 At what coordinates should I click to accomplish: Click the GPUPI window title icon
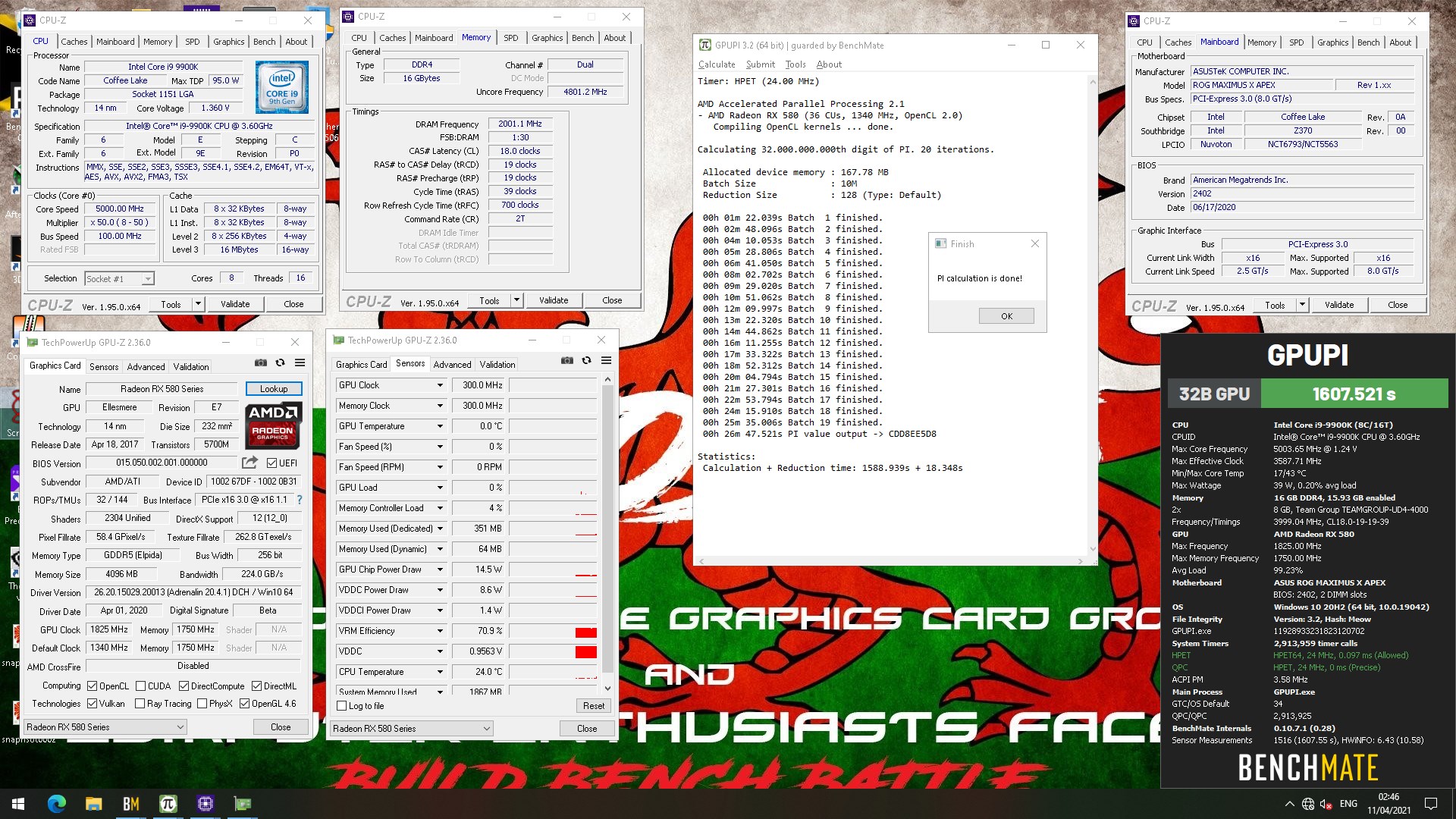pyautogui.click(x=704, y=45)
